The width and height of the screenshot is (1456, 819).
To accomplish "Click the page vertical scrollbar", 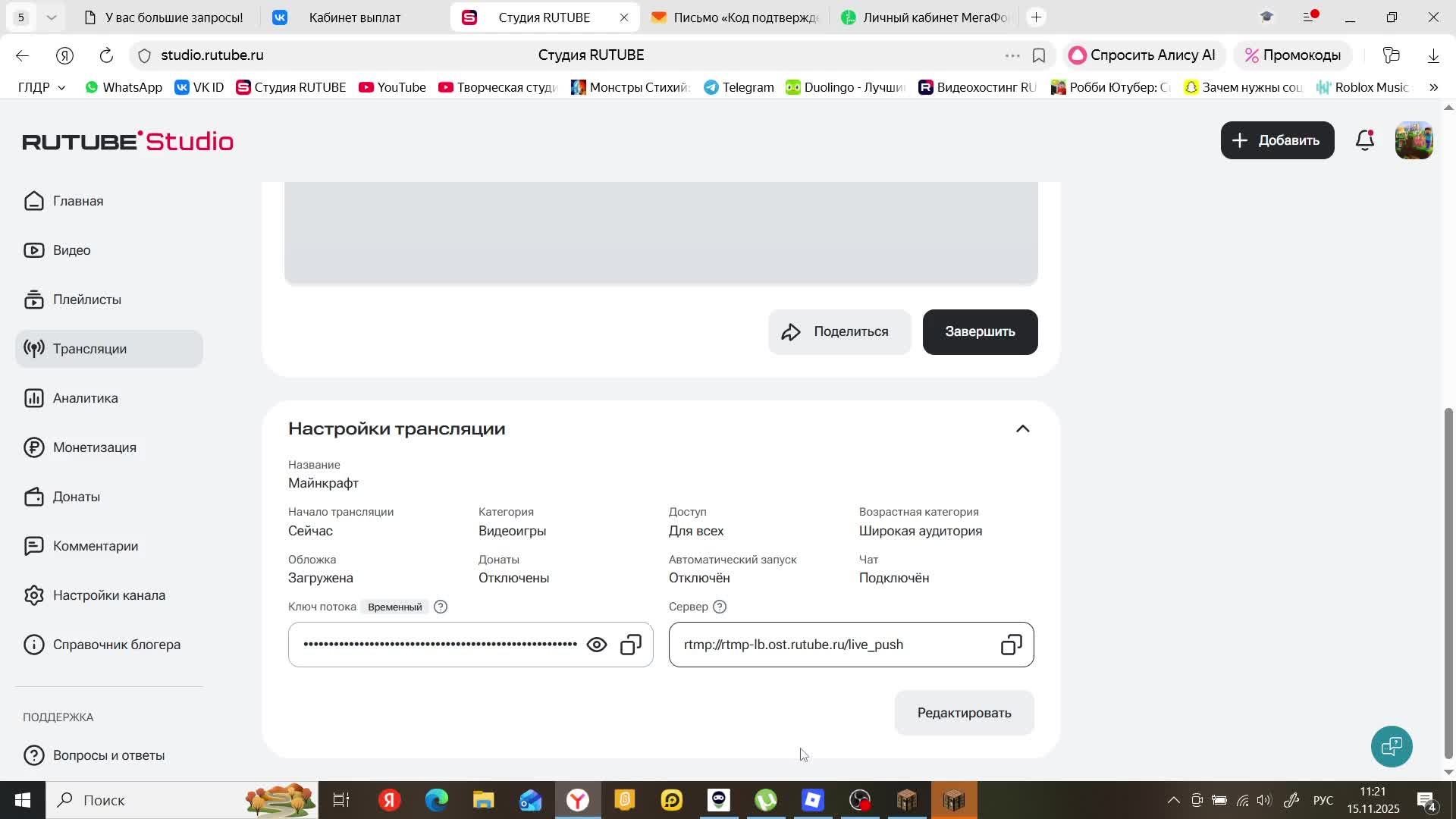I will click(1448, 584).
